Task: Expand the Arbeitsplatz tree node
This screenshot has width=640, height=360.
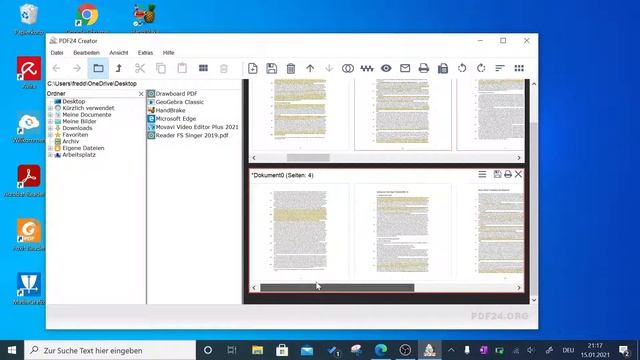Action: [50, 155]
